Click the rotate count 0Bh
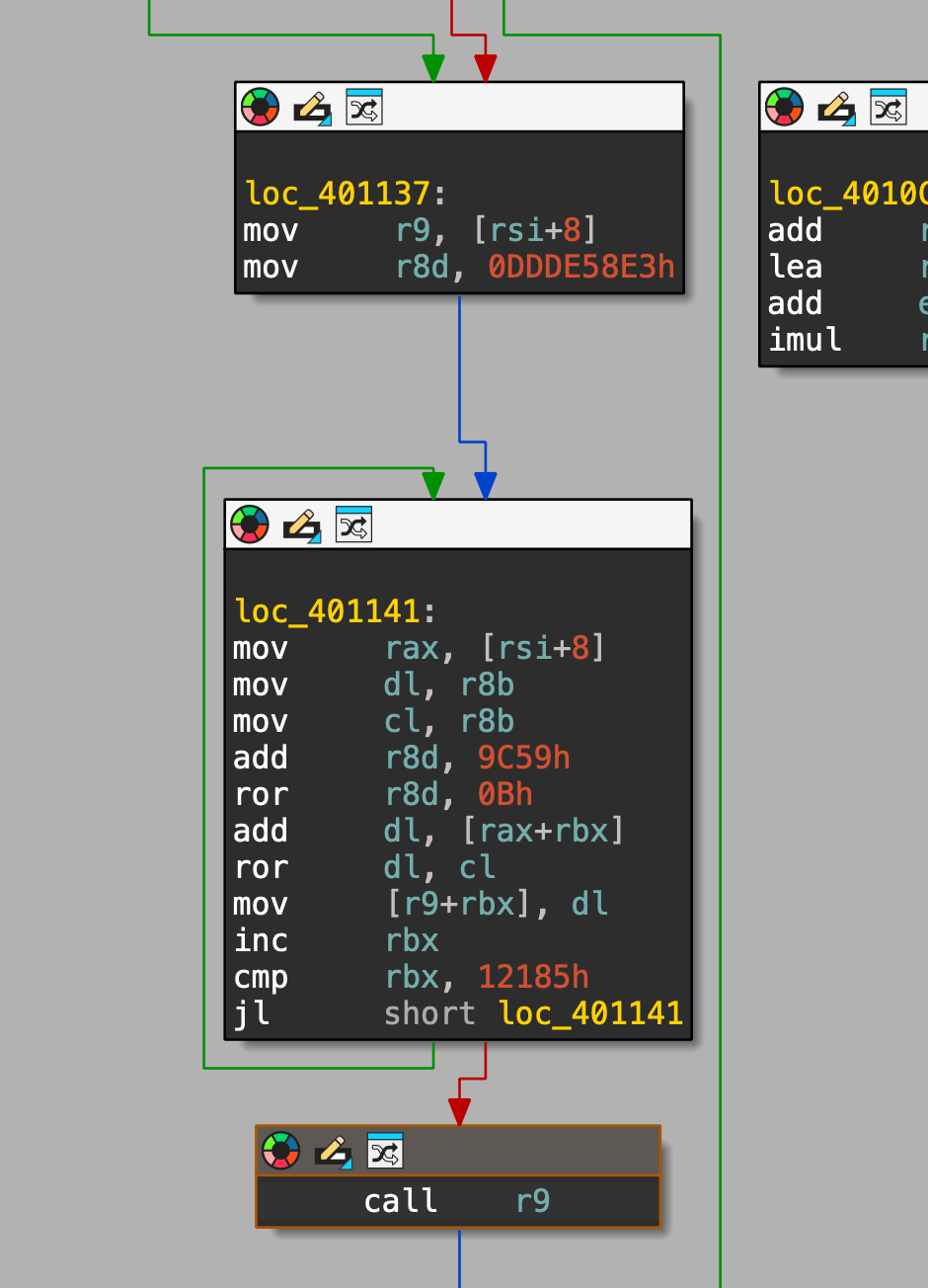928x1288 pixels. [x=505, y=794]
